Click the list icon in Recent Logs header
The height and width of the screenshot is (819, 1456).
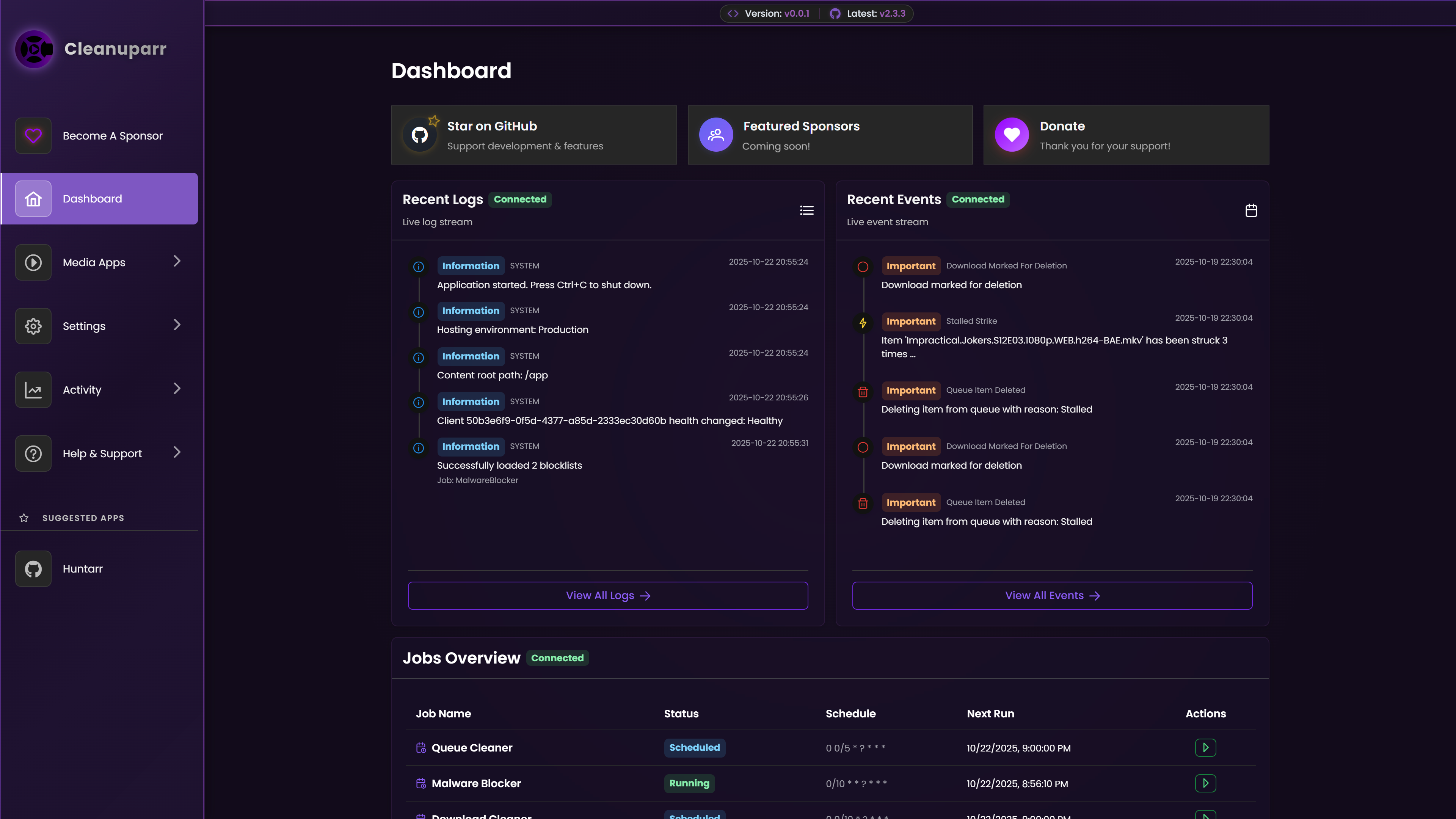pyautogui.click(x=806, y=210)
